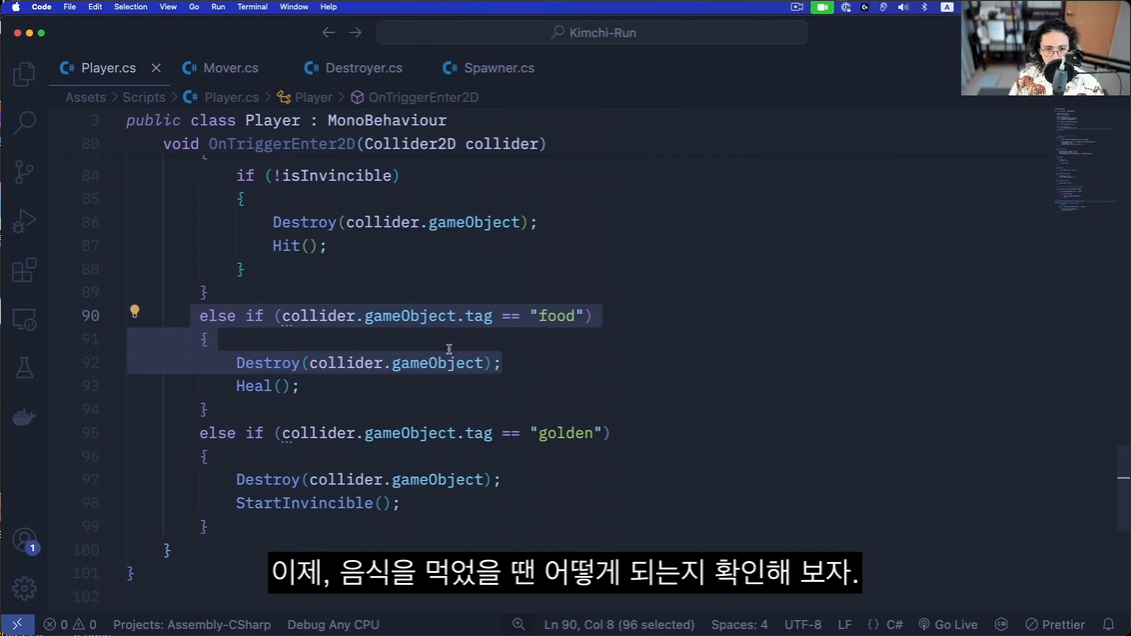Open the Edit menu
Viewport: 1131px width, 636px height.
(94, 6)
